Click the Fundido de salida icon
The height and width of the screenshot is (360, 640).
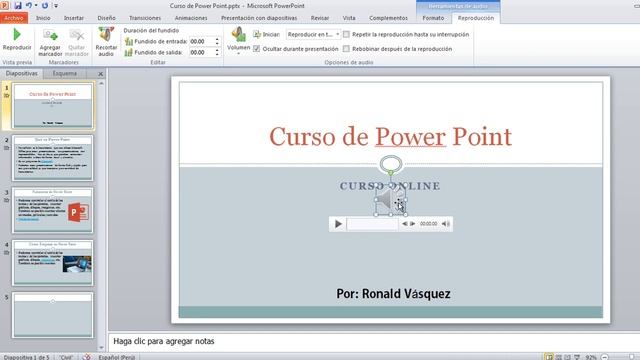click(129, 53)
